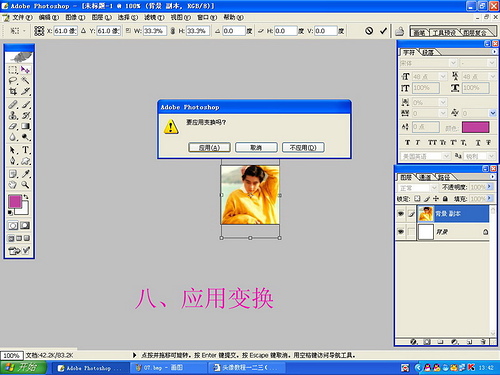The height and width of the screenshot is (375, 500).
Task: Toggle visibility eye of 背景 副本 layer
Action: point(401,214)
